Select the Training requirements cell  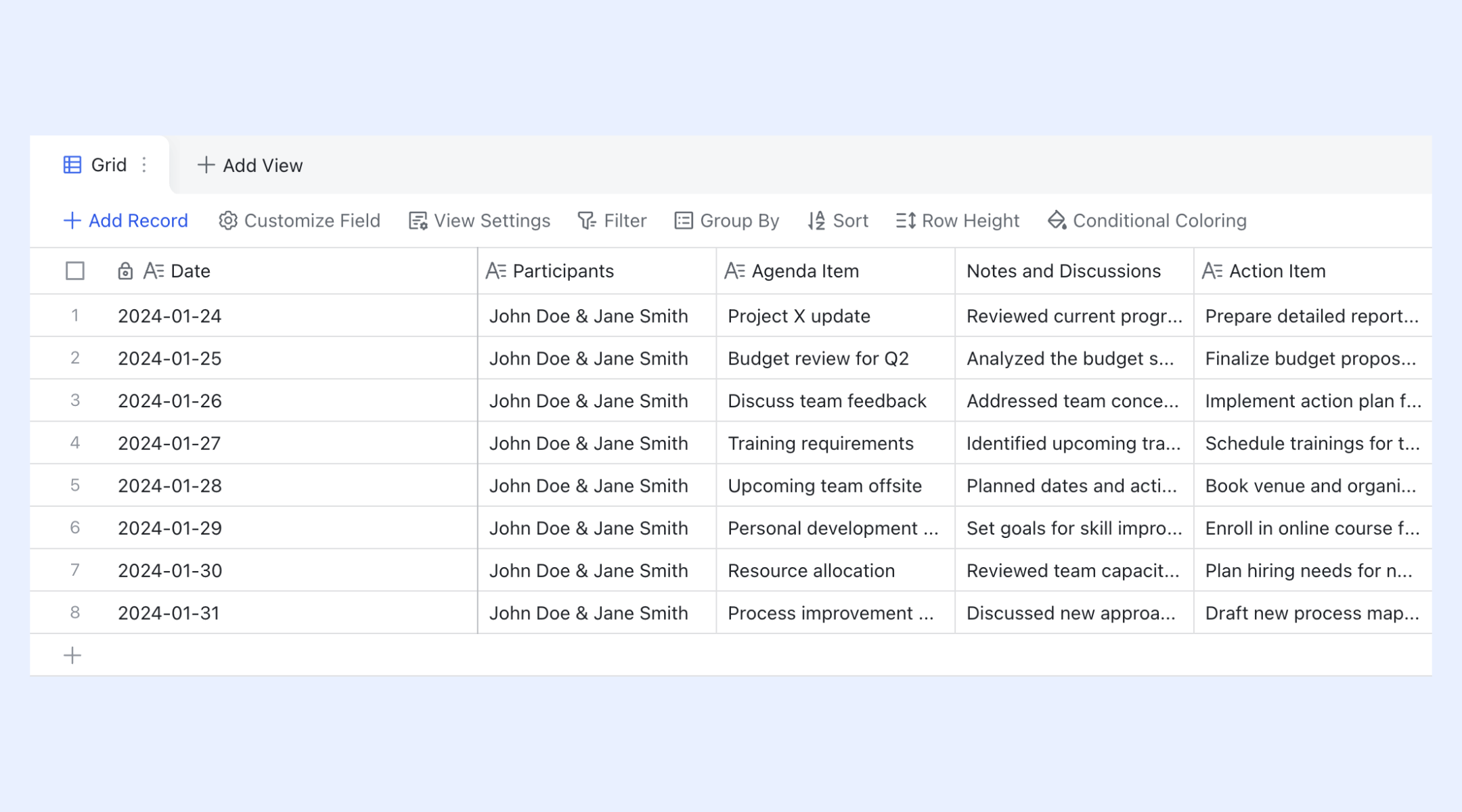click(x=836, y=444)
